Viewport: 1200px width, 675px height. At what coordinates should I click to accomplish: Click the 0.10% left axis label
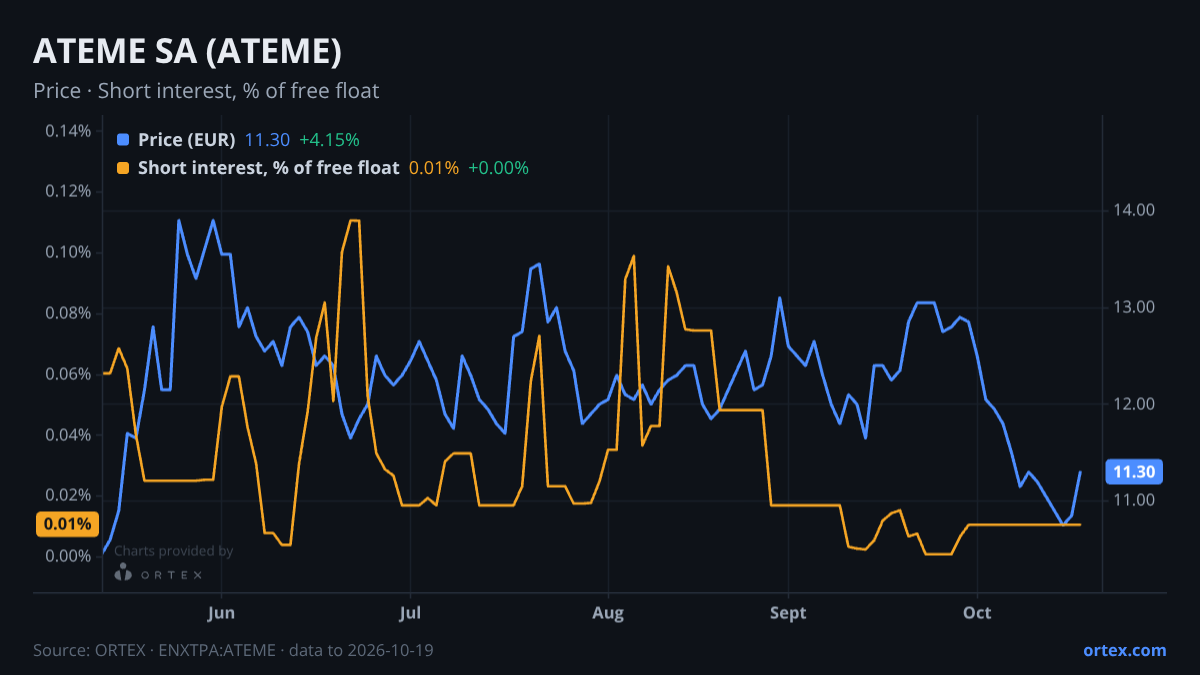click(x=68, y=252)
